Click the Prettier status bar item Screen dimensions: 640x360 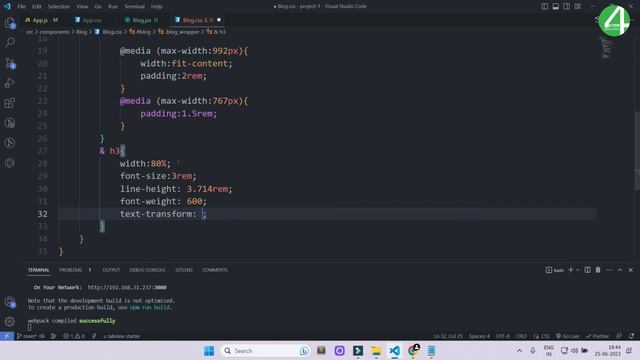click(597, 336)
